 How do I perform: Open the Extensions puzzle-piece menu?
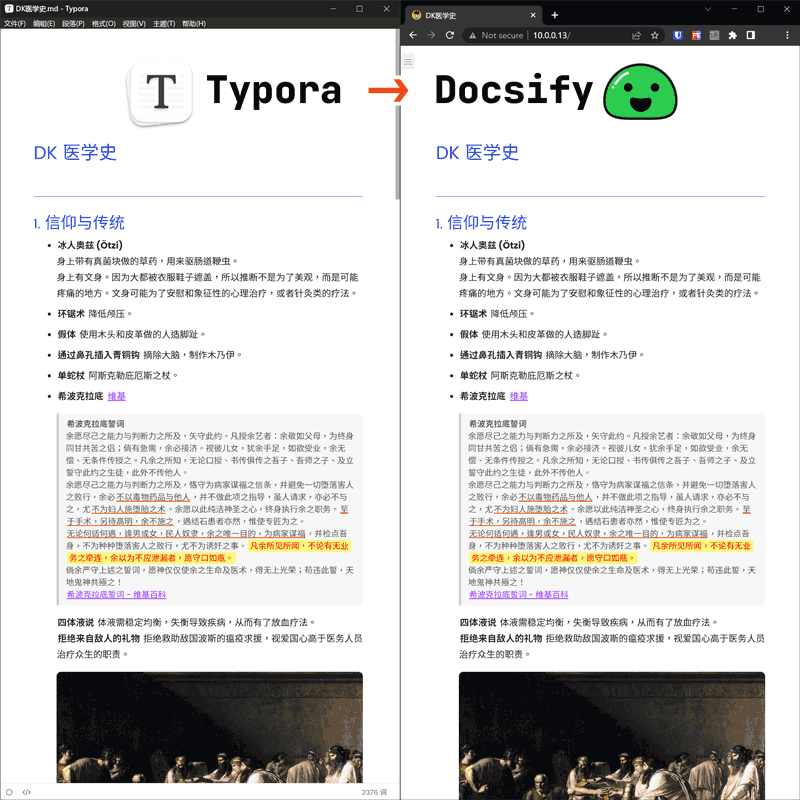[733, 35]
